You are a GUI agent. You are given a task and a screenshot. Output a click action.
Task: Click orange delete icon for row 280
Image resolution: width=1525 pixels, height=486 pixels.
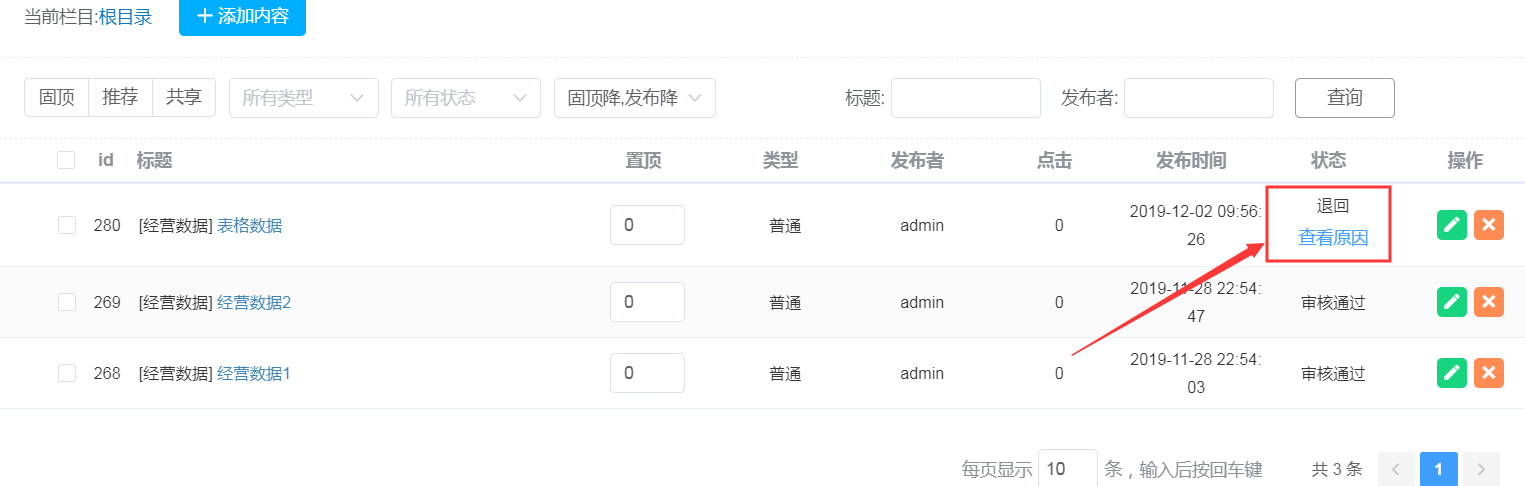point(1488,225)
